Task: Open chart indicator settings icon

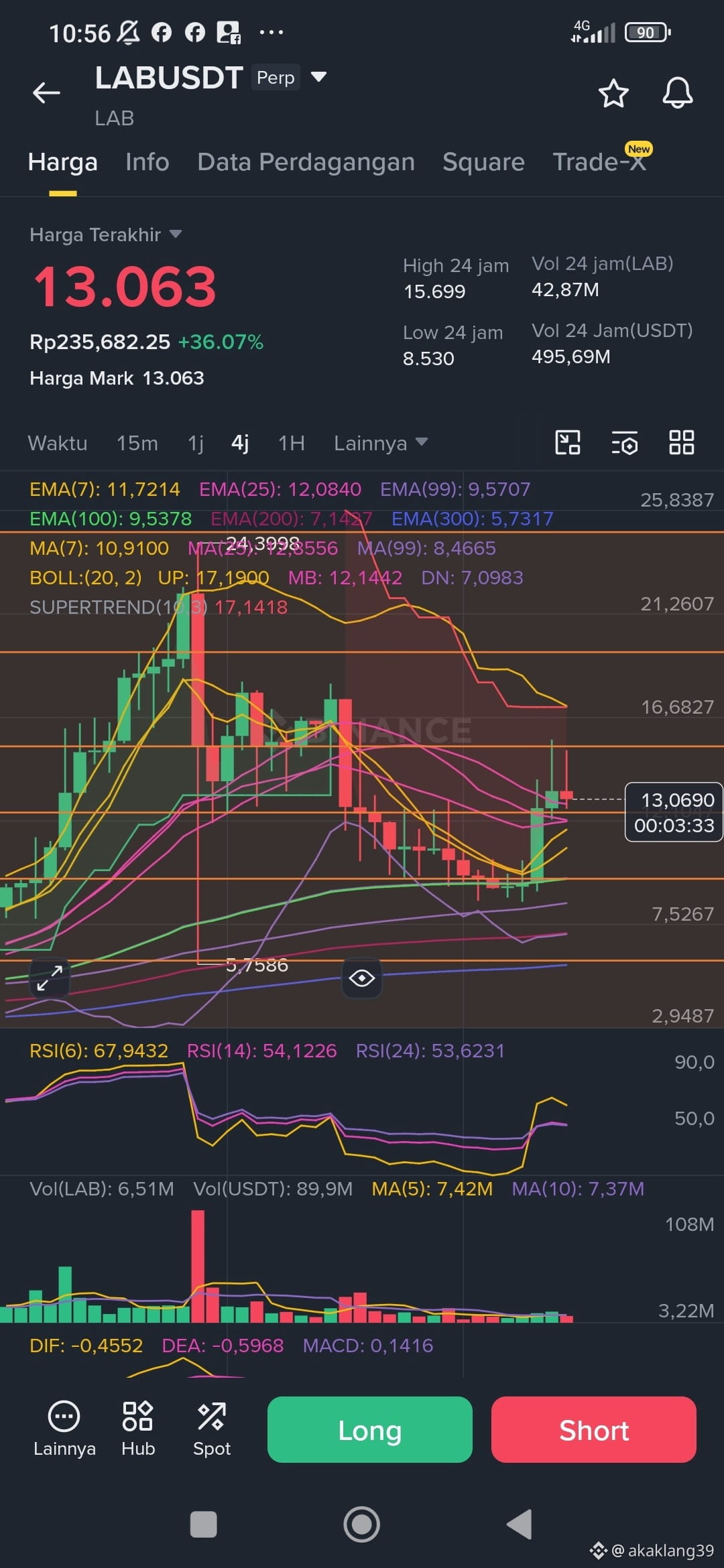Action: (x=624, y=443)
